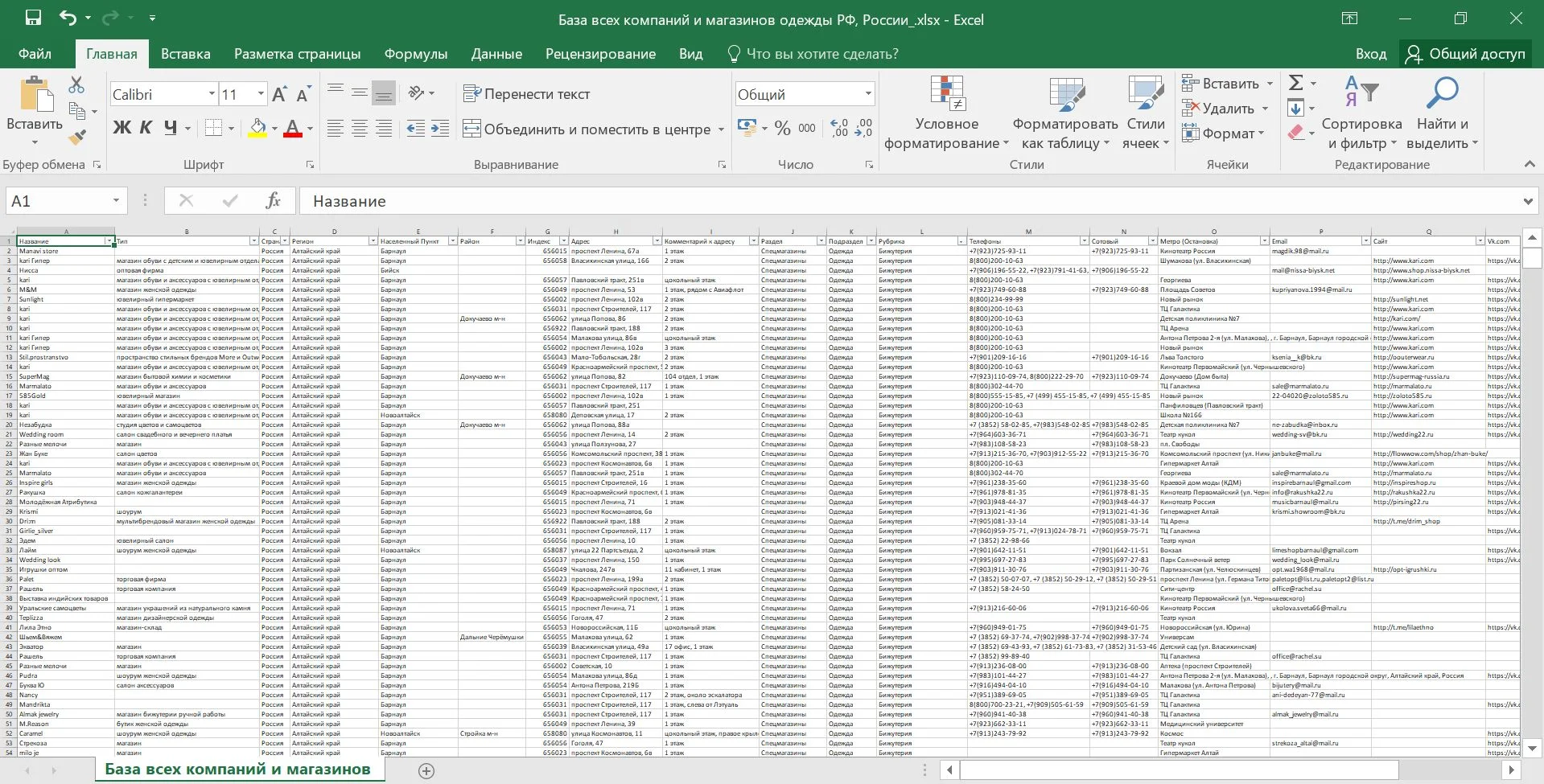Add a new sheet with plus icon
Image resolution: width=1544 pixels, height=784 pixels.
click(x=426, y=770)
